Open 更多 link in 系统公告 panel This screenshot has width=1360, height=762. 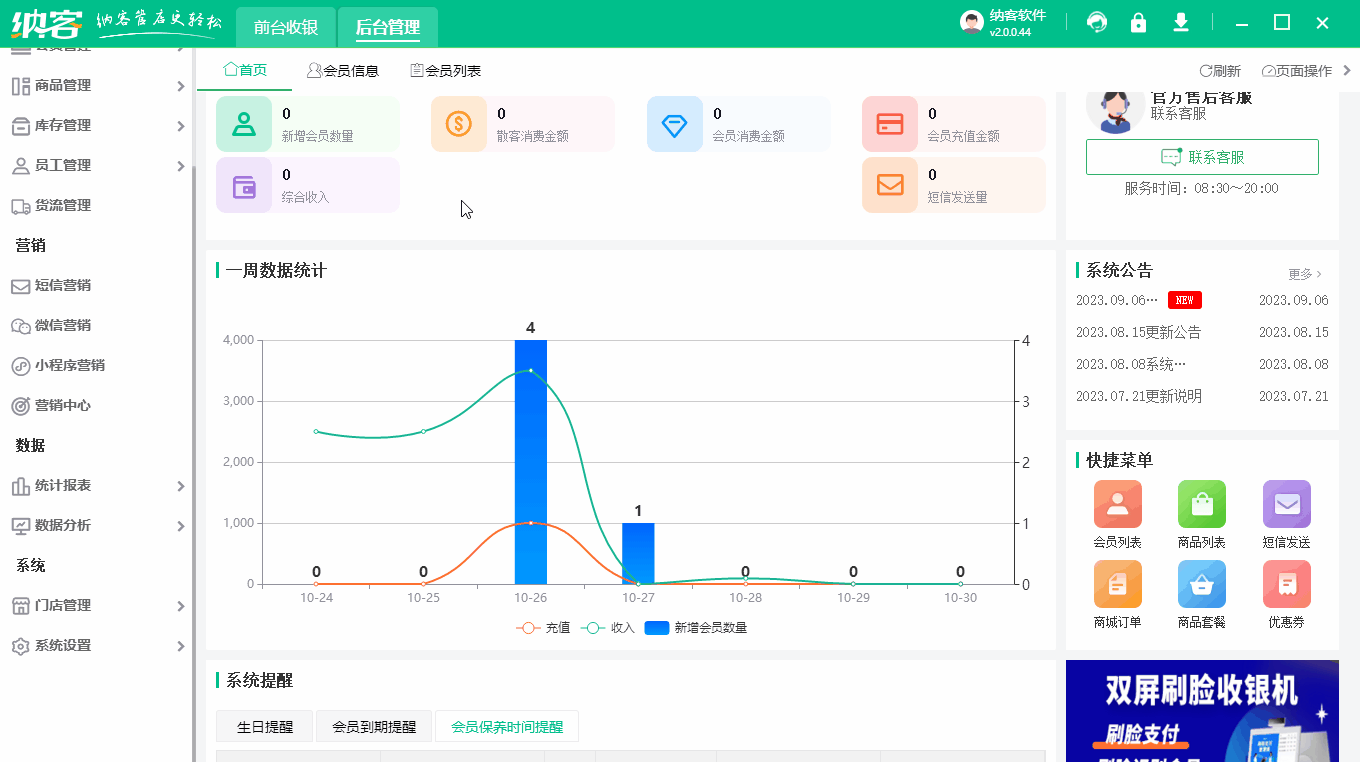tap(1303, 272)
